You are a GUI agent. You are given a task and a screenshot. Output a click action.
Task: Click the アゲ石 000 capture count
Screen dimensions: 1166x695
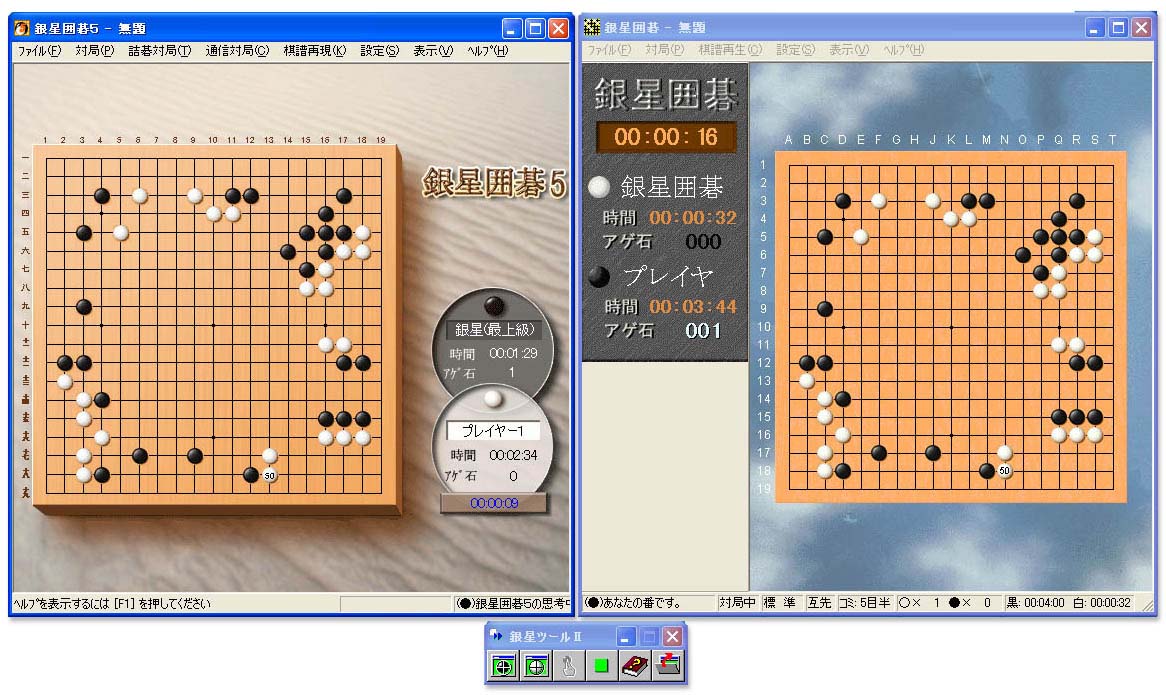(703, 242)
